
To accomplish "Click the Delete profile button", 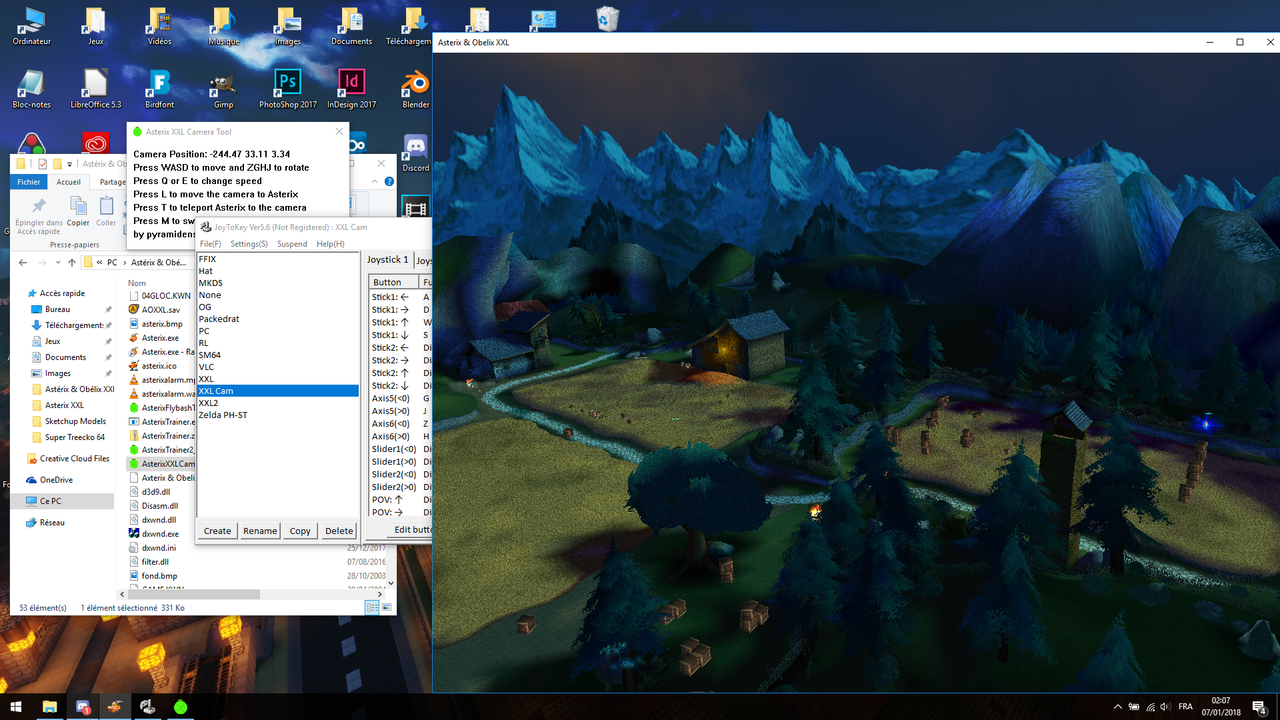I will (339, 531).
